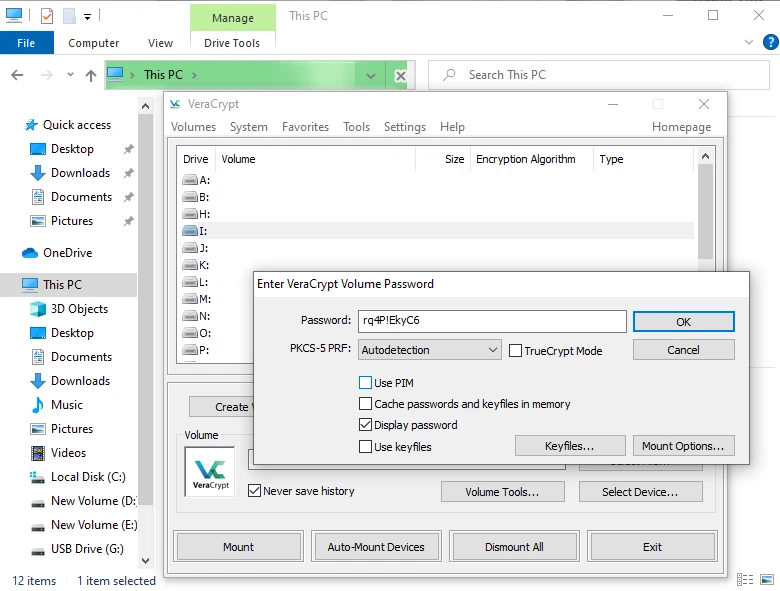Click Auto-Mount Devices button
The height and width of the screenshot is (591, 780).
coord(376,547)
